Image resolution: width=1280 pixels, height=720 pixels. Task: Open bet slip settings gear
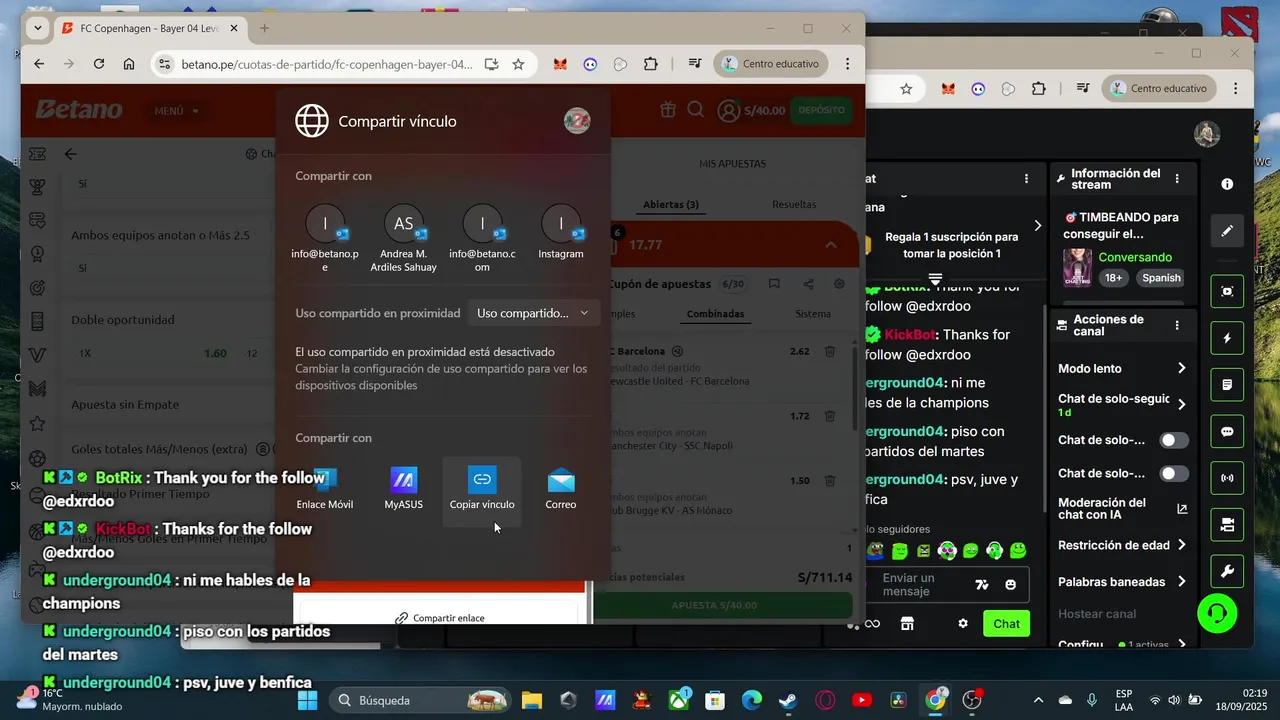click(x=839, y=284)
